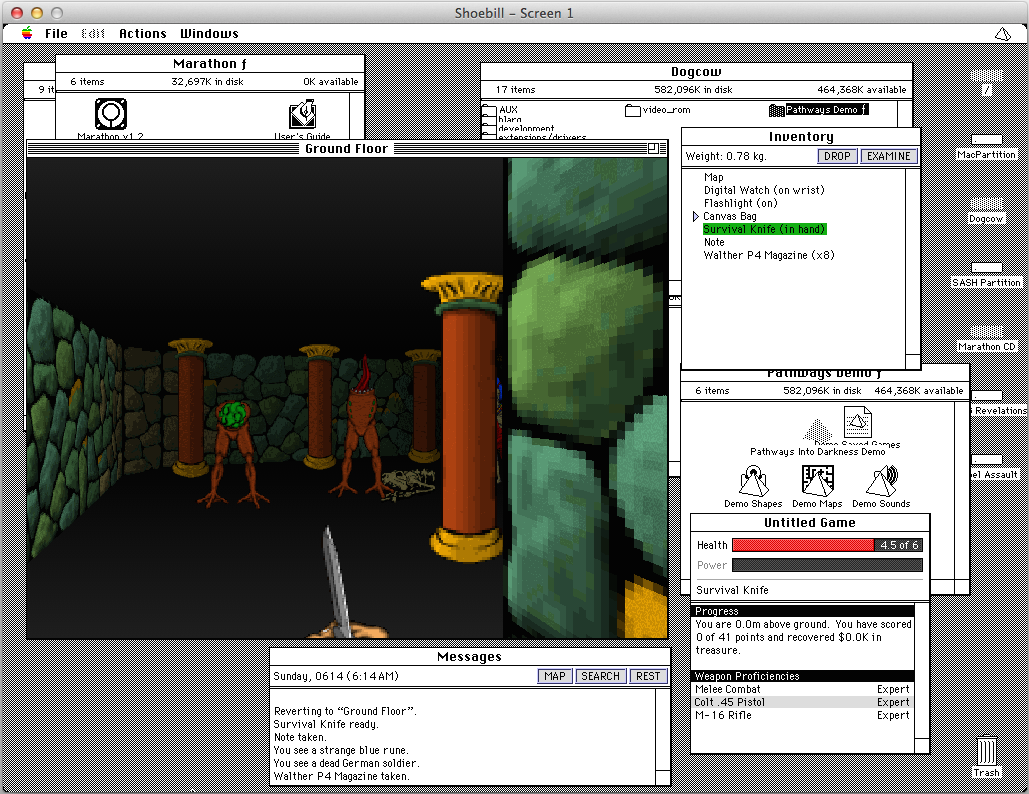Select Colt .45 Pistol proficiency row
Image resolution: width=1029 pixels, height=794 pixels.
802,702
